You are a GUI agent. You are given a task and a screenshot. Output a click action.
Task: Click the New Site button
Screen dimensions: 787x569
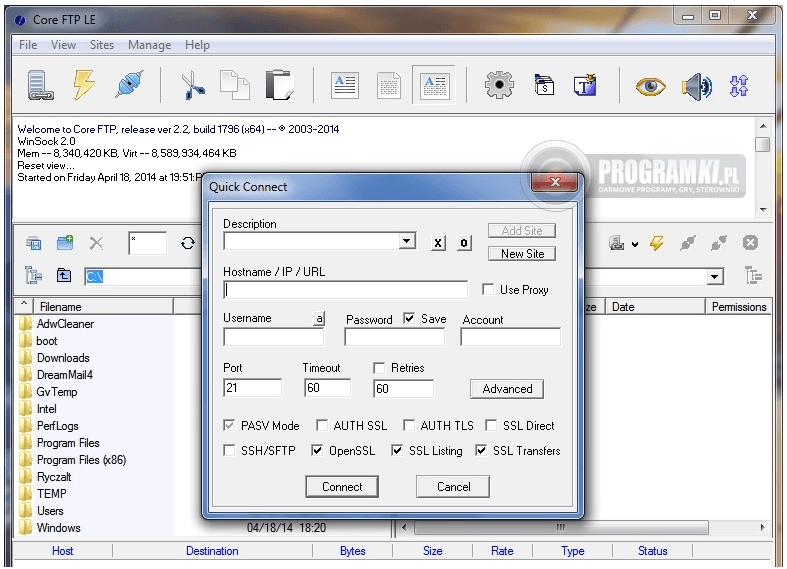coord(522,254)
